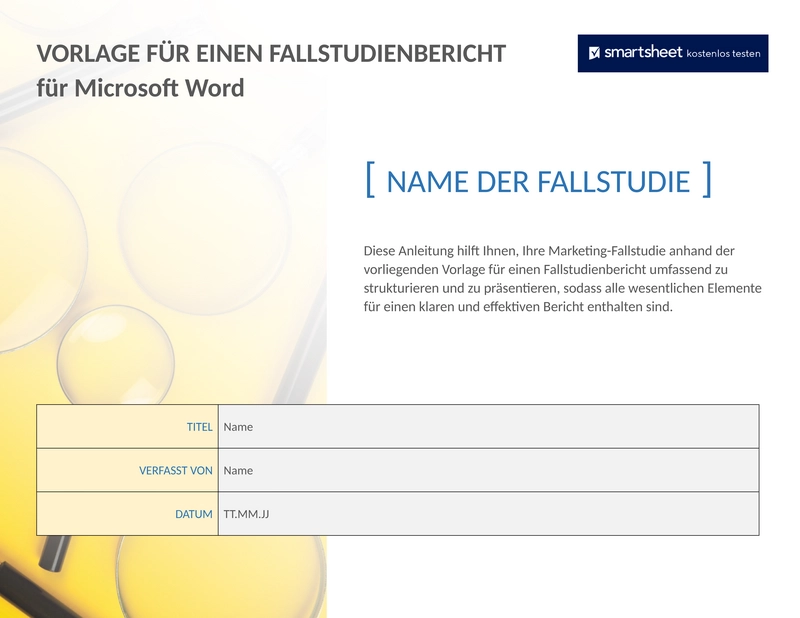Click the Smartsheet kostenlos testen banner
800x618 pixels.
click(x=672, y=53)
